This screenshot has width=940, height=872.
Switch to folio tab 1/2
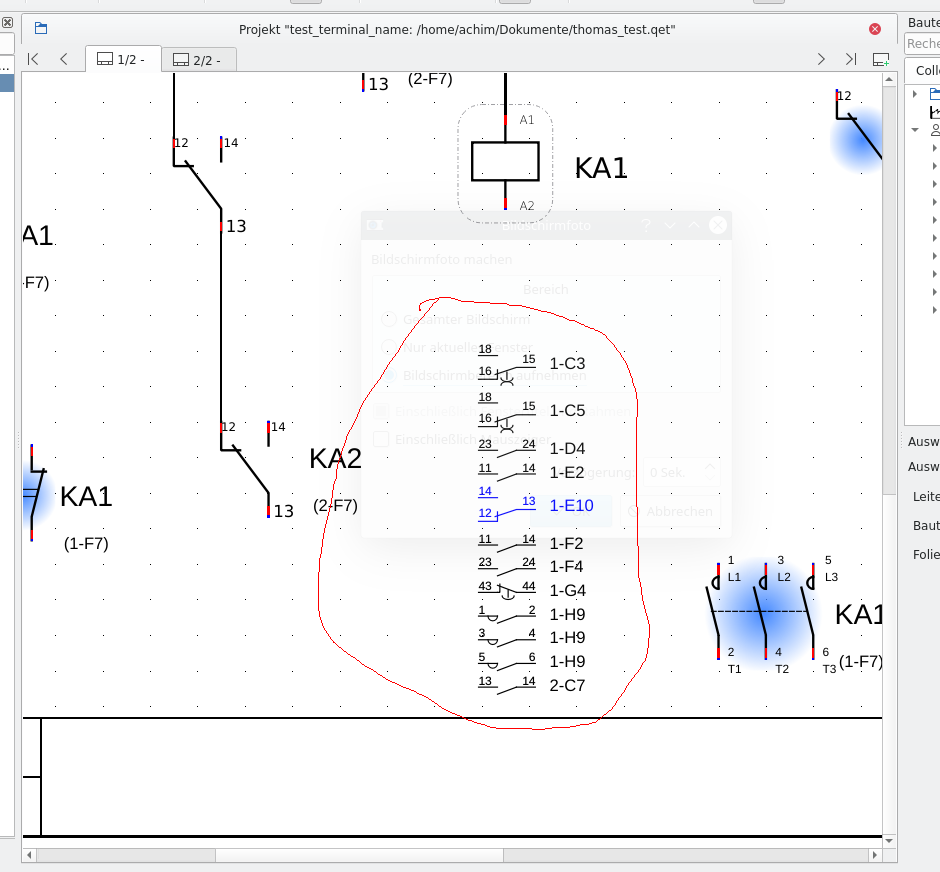click(x=123, y=59)
